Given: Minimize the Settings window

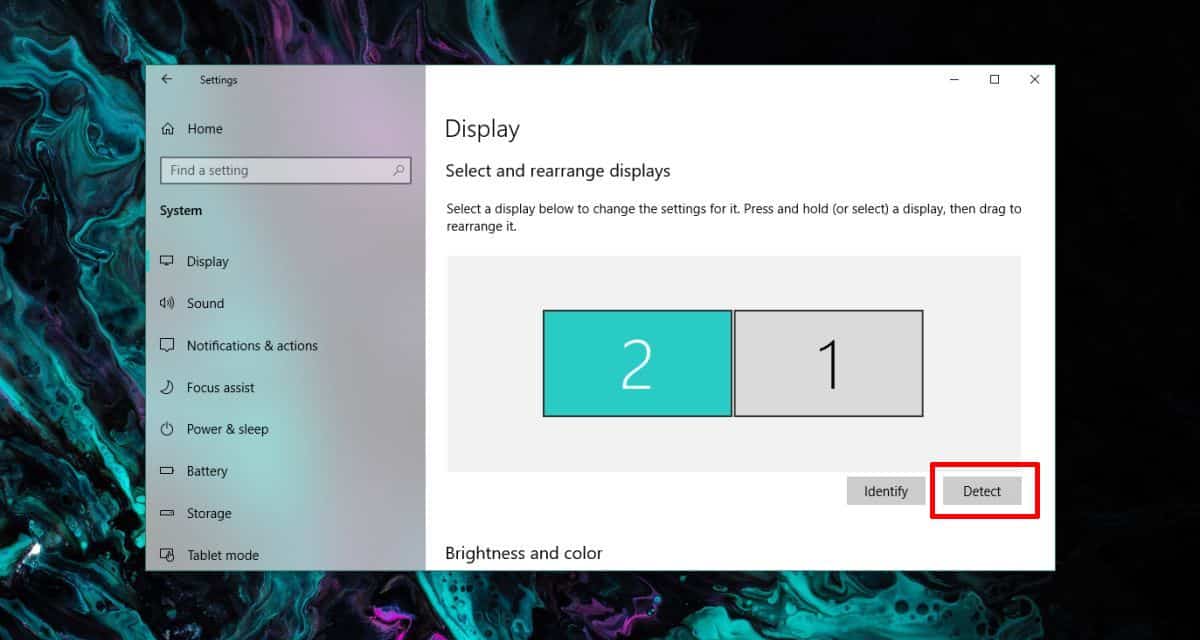Looking at the screenshot, I should (x=952, y=80).
